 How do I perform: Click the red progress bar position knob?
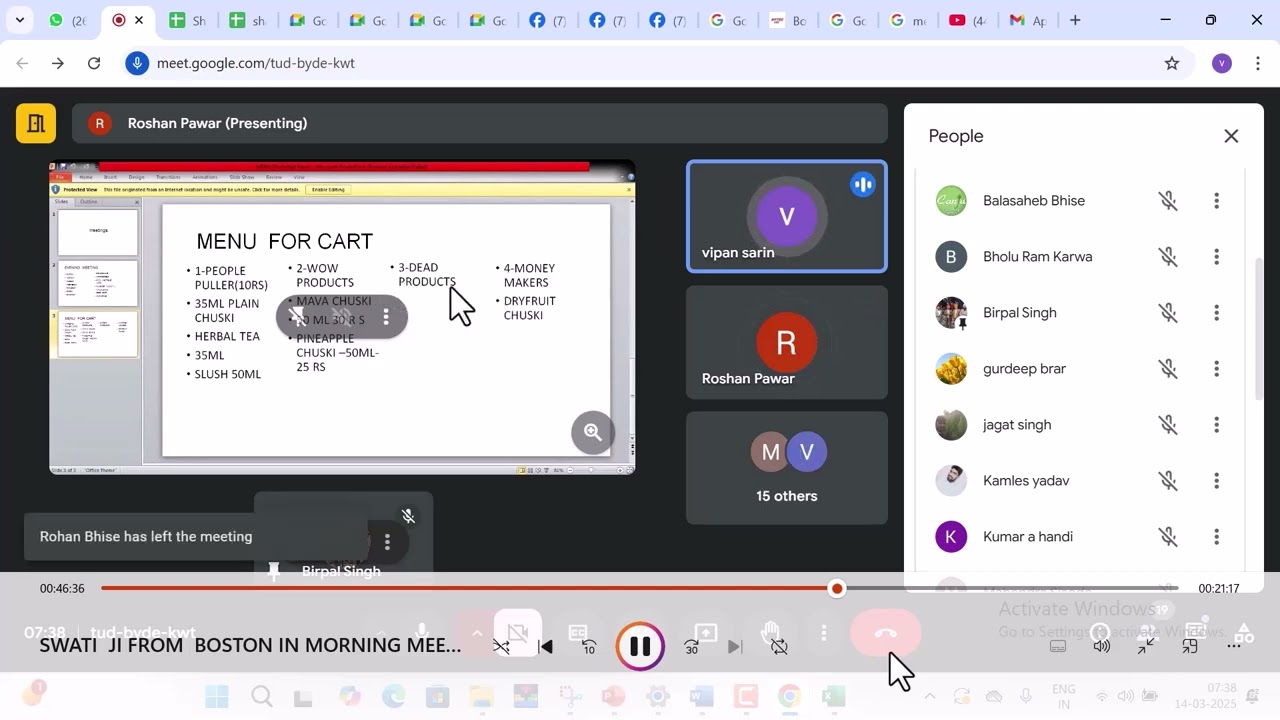pos(837,588)
